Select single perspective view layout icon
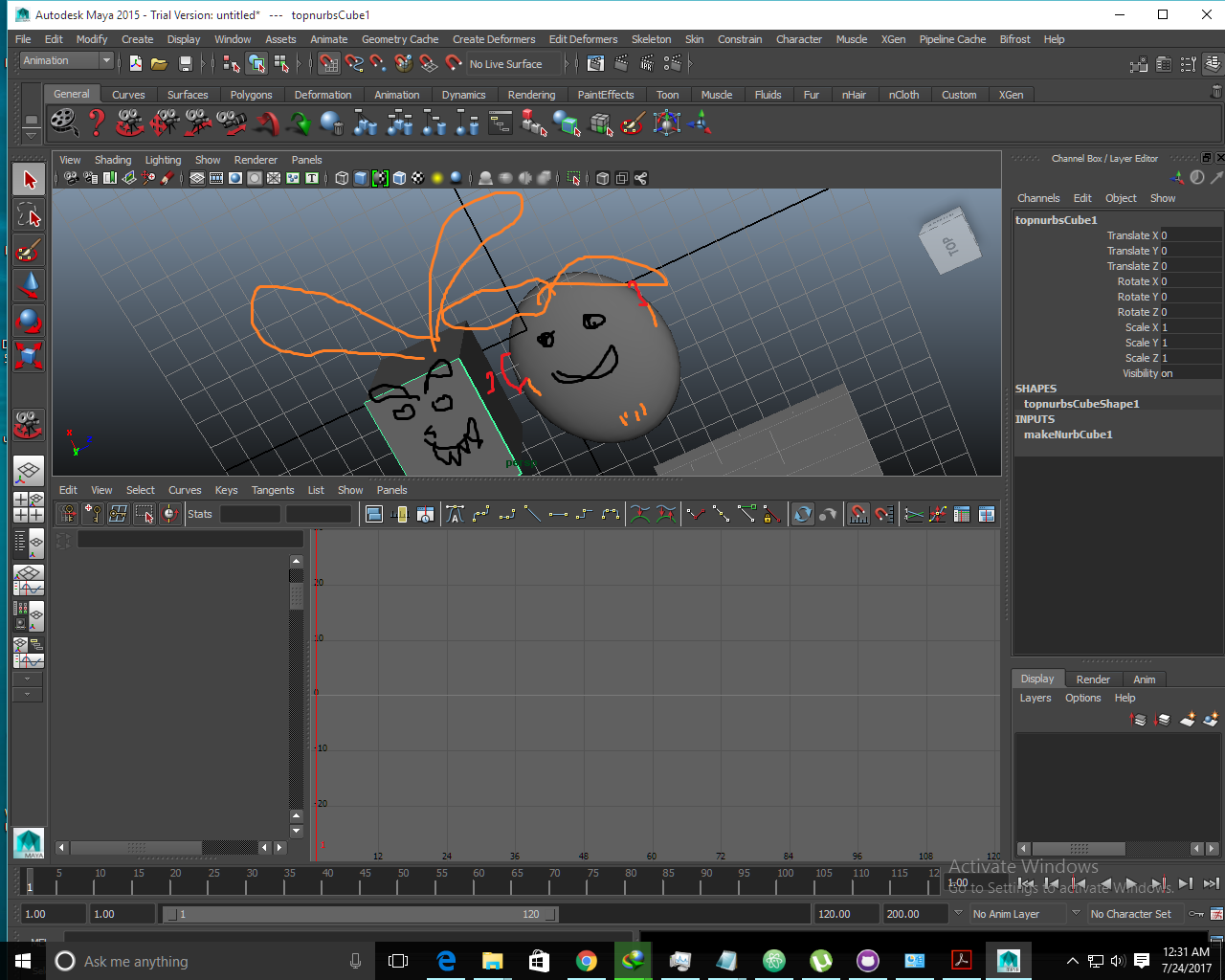Screen dimensions: 1225x980 (29, 470)
